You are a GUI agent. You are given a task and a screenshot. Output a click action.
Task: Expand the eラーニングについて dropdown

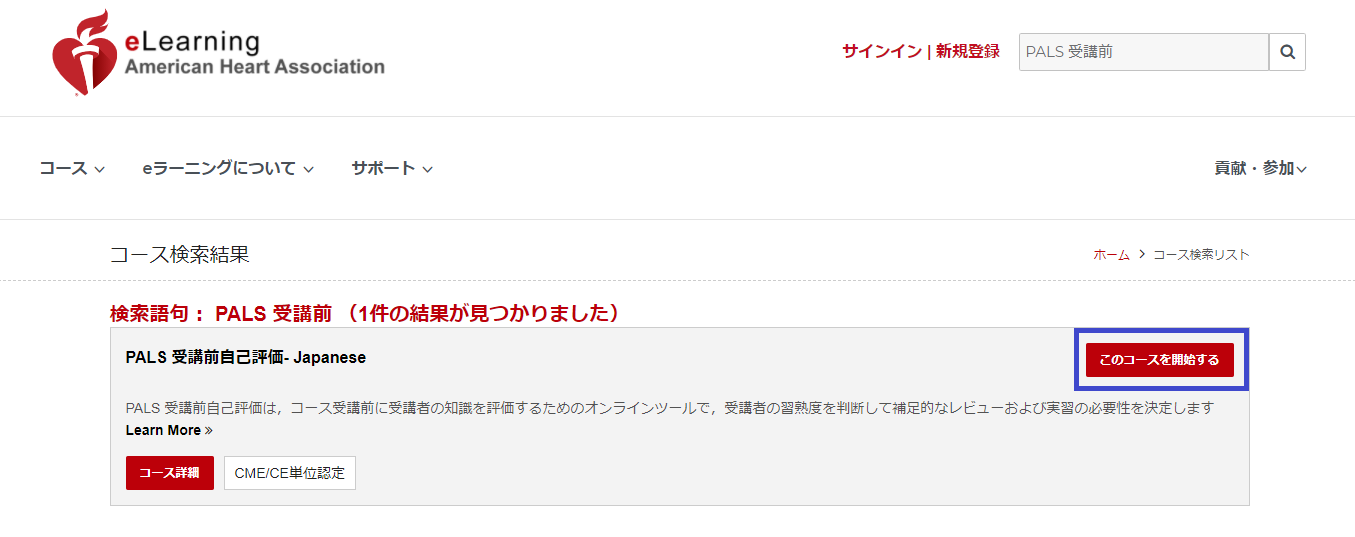pos(228,168)
